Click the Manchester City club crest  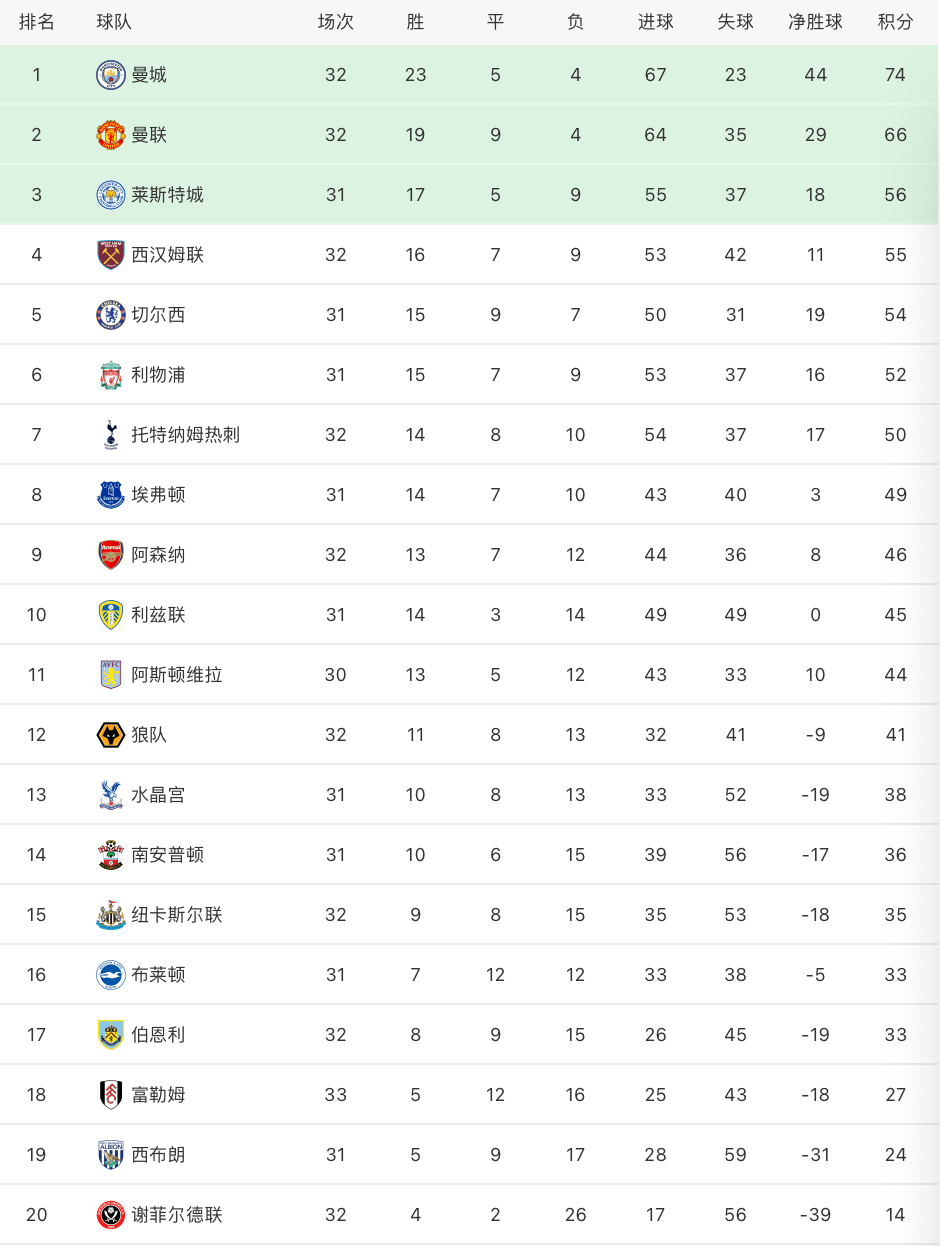click(111, 75)
